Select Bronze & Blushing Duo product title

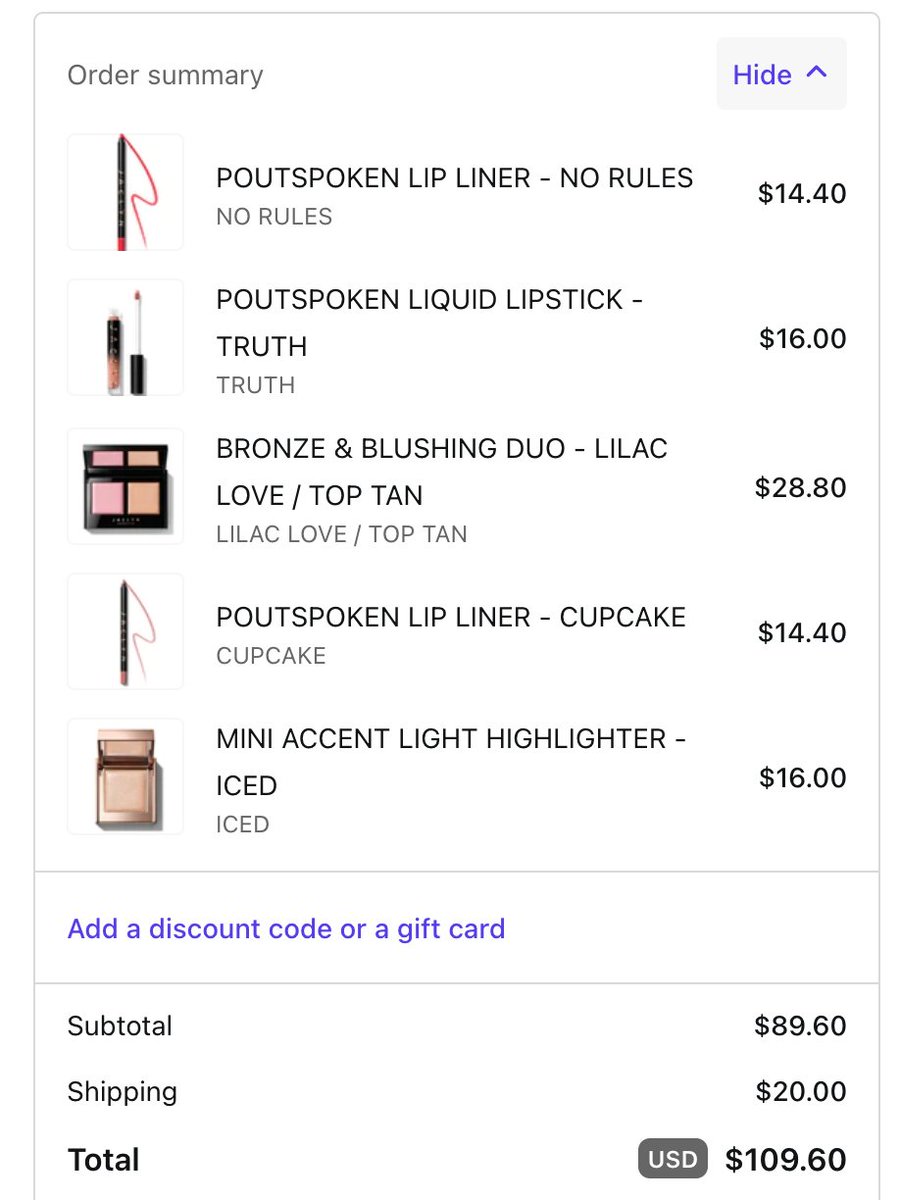point(442,472)
